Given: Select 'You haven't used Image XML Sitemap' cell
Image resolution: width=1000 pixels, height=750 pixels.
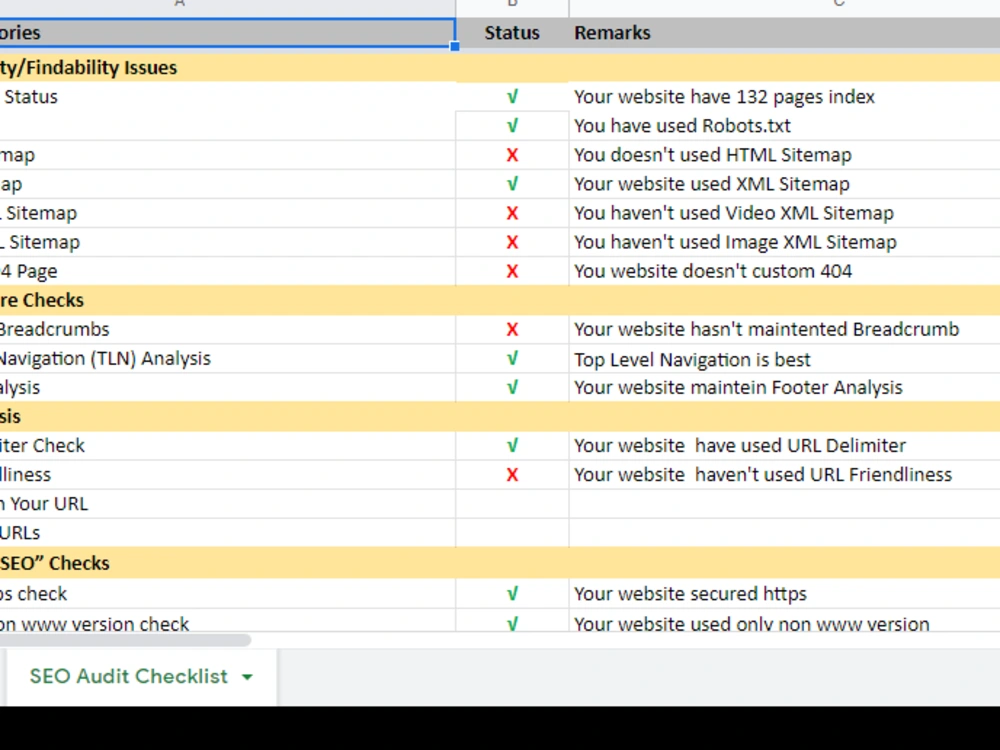Looking at the screenshot, I should point(784,242).
